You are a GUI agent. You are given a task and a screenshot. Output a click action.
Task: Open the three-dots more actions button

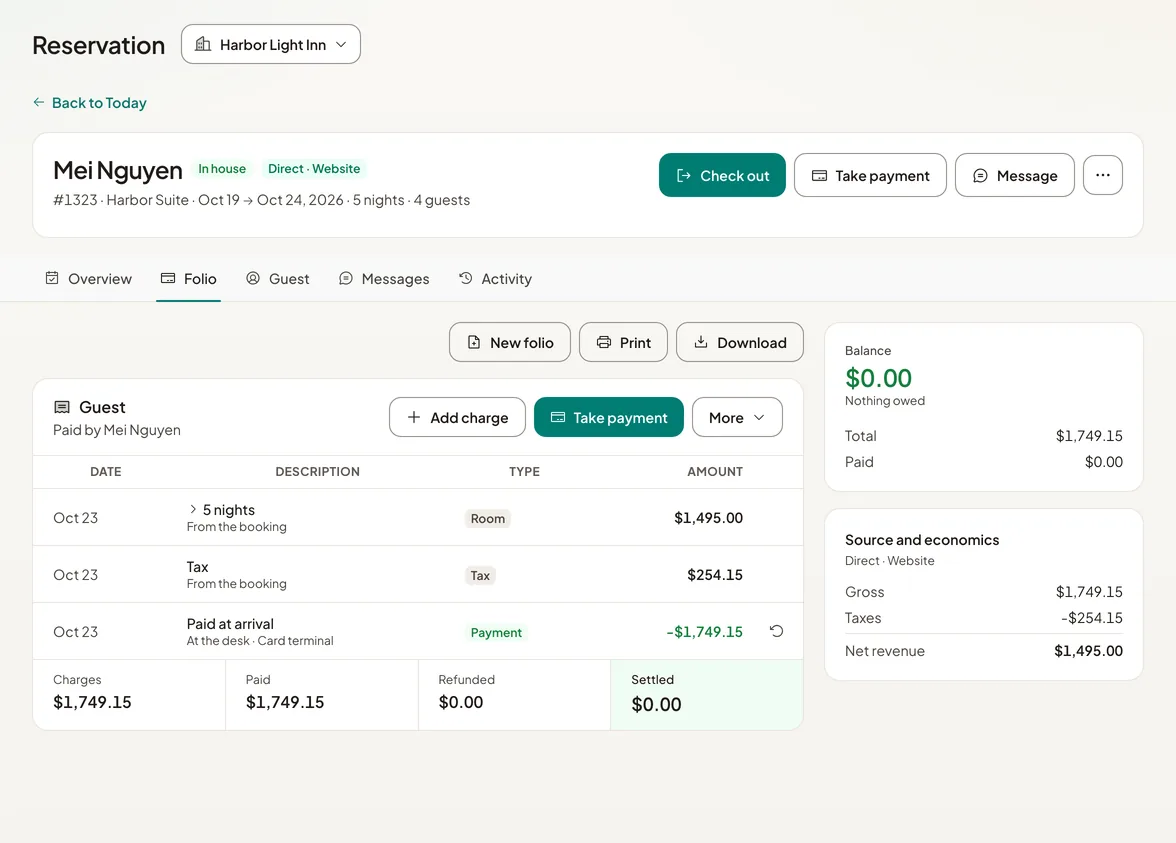1102,176
